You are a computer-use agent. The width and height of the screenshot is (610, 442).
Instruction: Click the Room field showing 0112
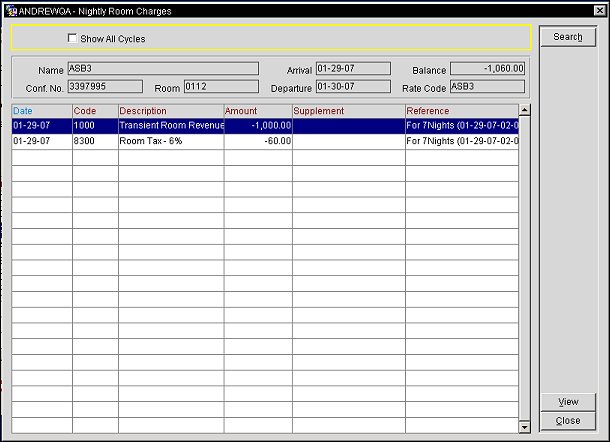[220, 87]
